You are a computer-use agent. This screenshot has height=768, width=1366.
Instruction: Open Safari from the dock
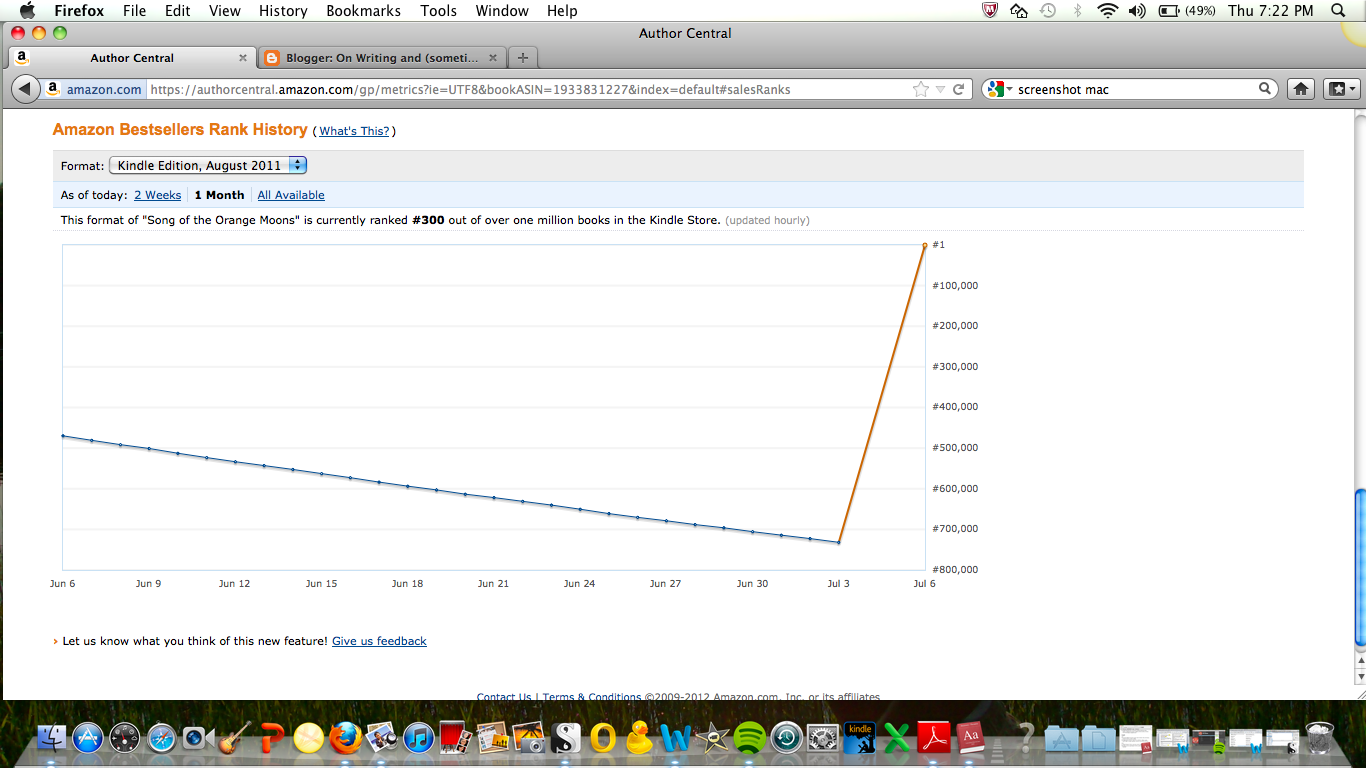pos(162,738)
